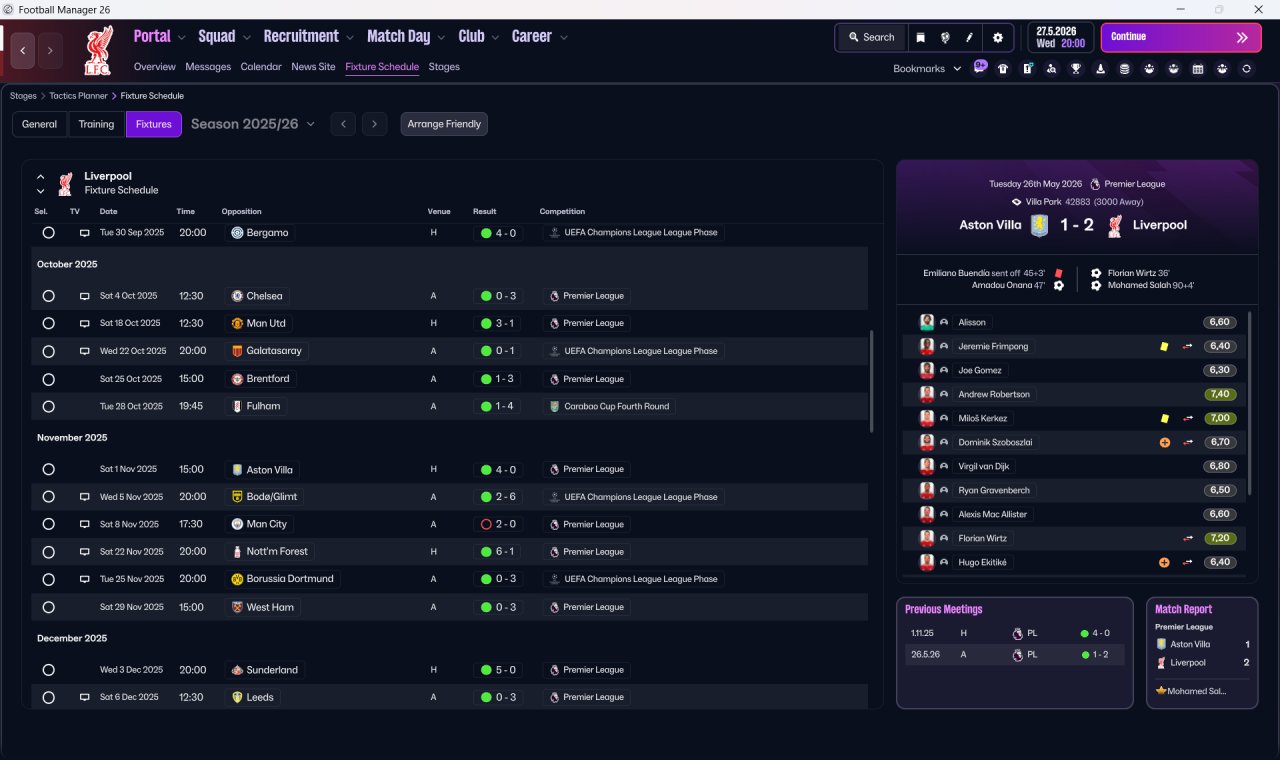Select the radio button for the Bergamo fixture

pos(48,233)
